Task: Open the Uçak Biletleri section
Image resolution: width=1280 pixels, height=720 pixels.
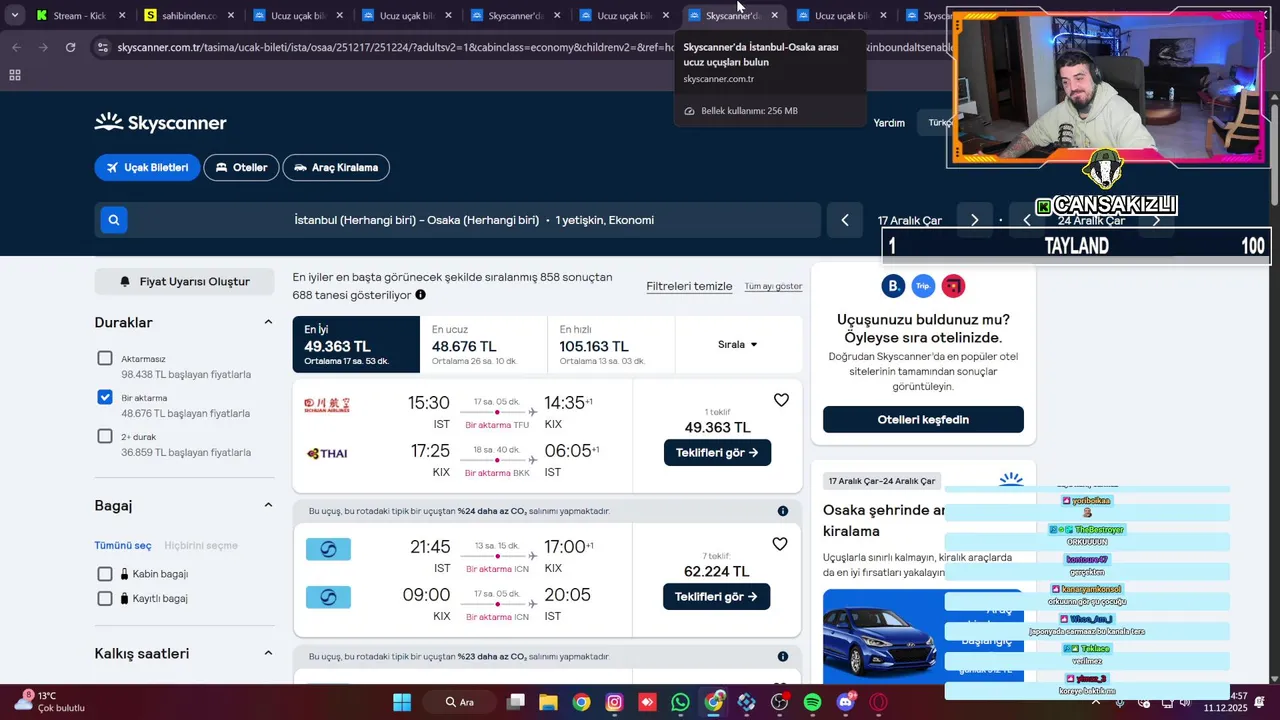Action: 148,167
